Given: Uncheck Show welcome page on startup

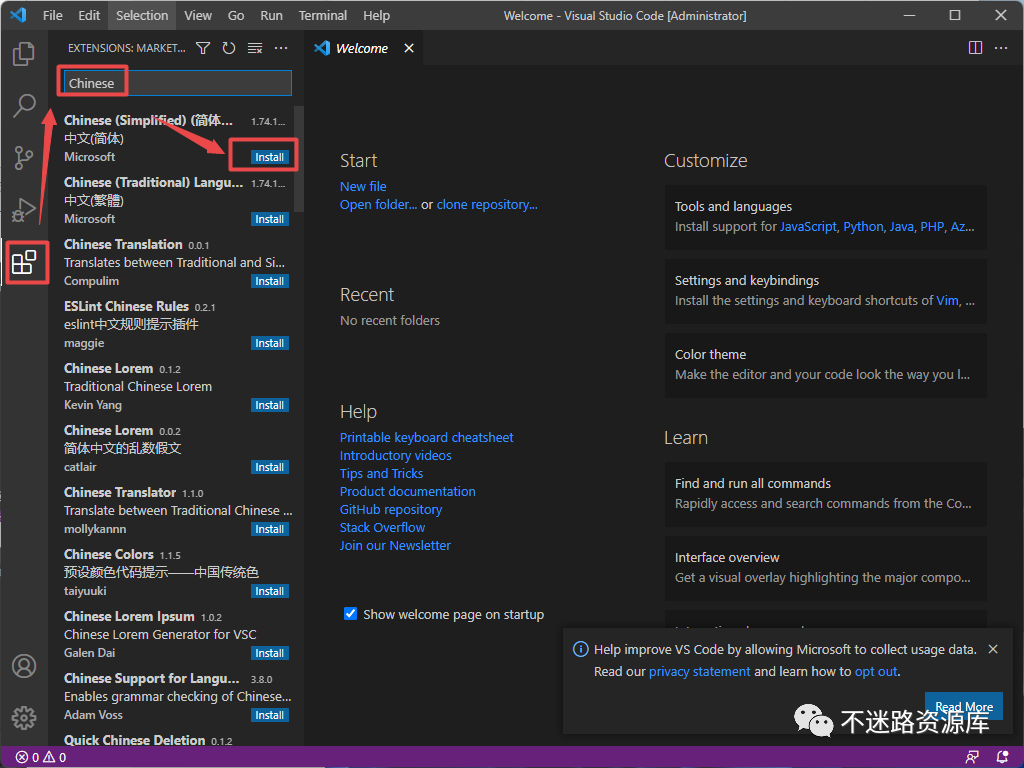Looking at the screenshot, I should pyautogui.click(x=350, y=614).
